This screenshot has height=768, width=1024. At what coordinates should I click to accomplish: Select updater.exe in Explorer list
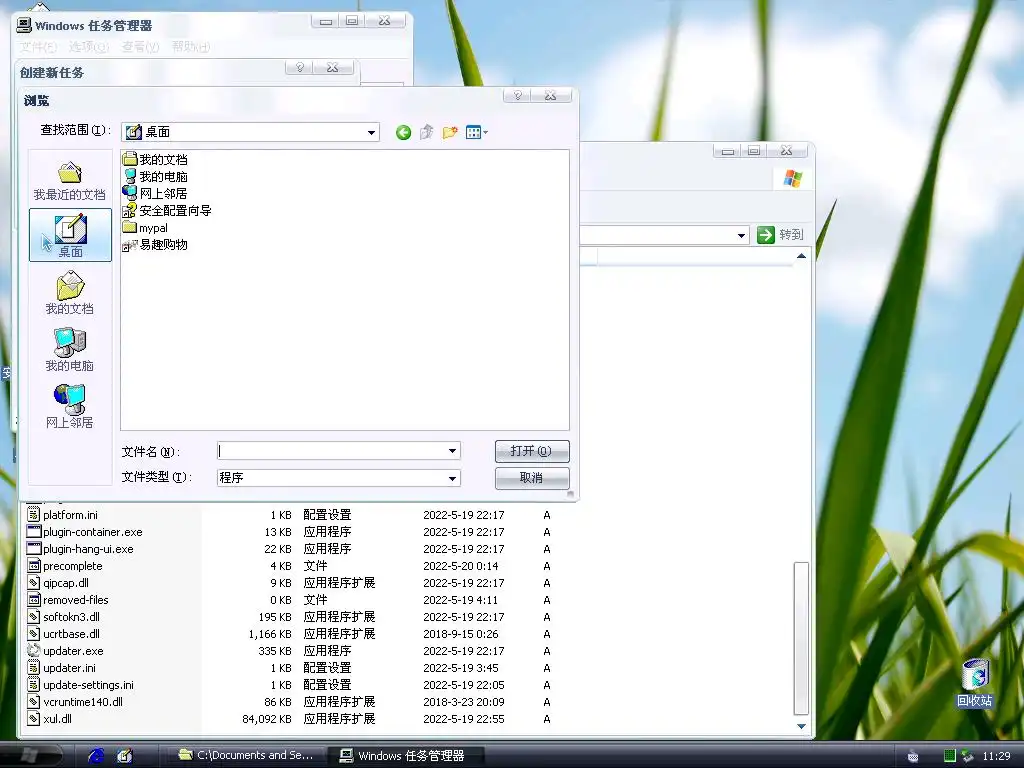65,650
